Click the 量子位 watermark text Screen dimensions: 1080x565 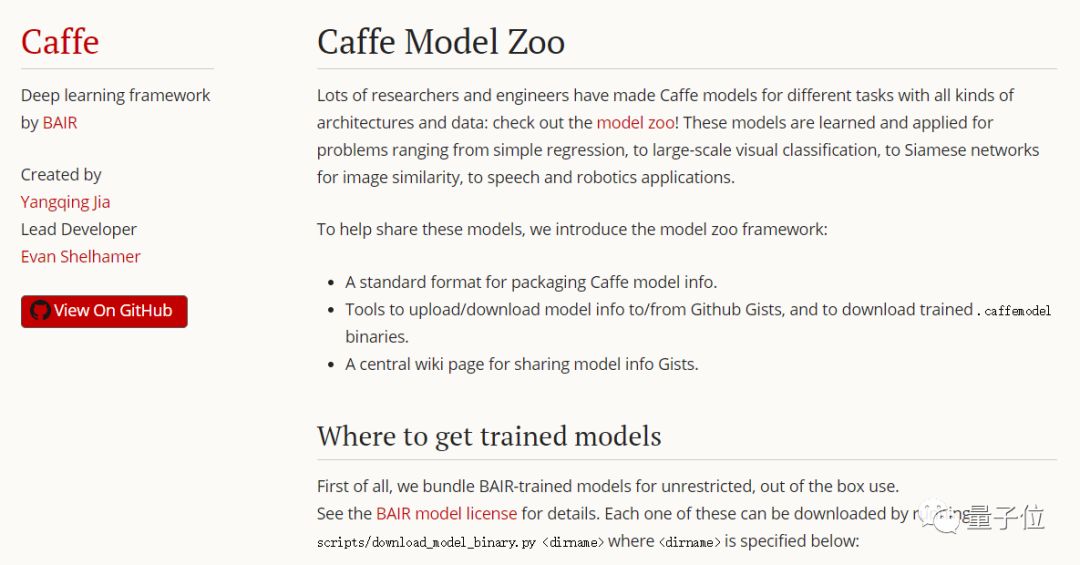[1006, 517]
